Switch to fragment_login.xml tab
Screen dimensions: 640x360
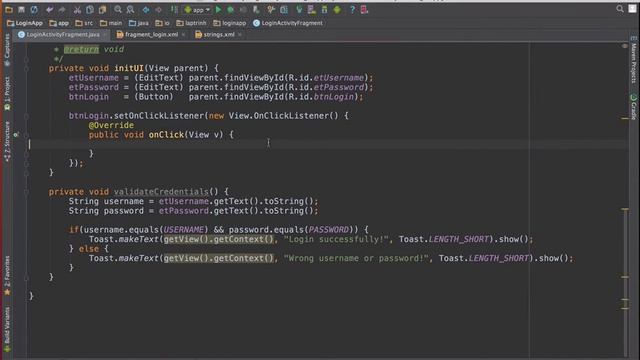(151, 35)
